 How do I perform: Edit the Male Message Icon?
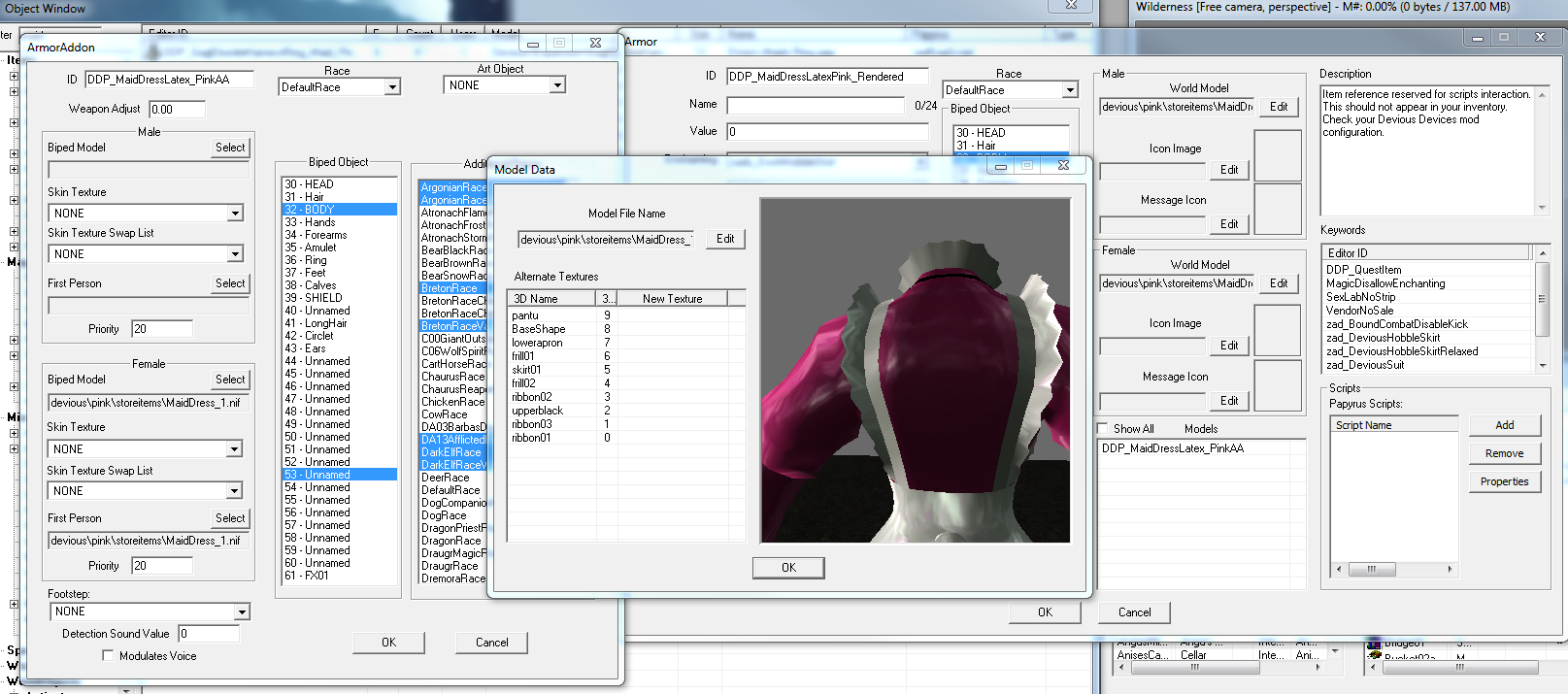[x=1229, y=224]
